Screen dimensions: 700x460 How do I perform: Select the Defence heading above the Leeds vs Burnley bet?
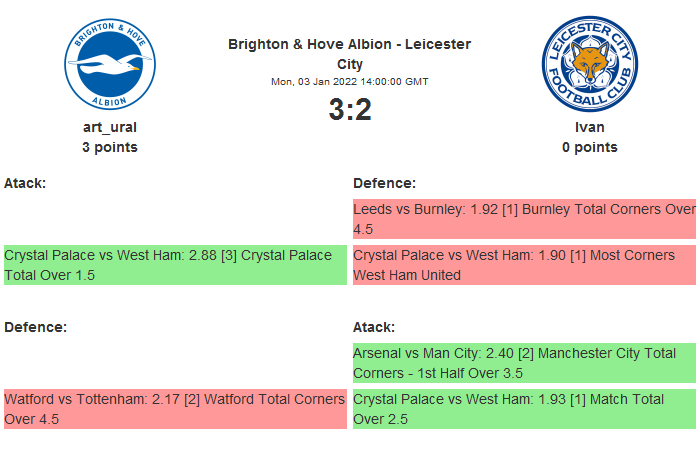click(384, 184)
